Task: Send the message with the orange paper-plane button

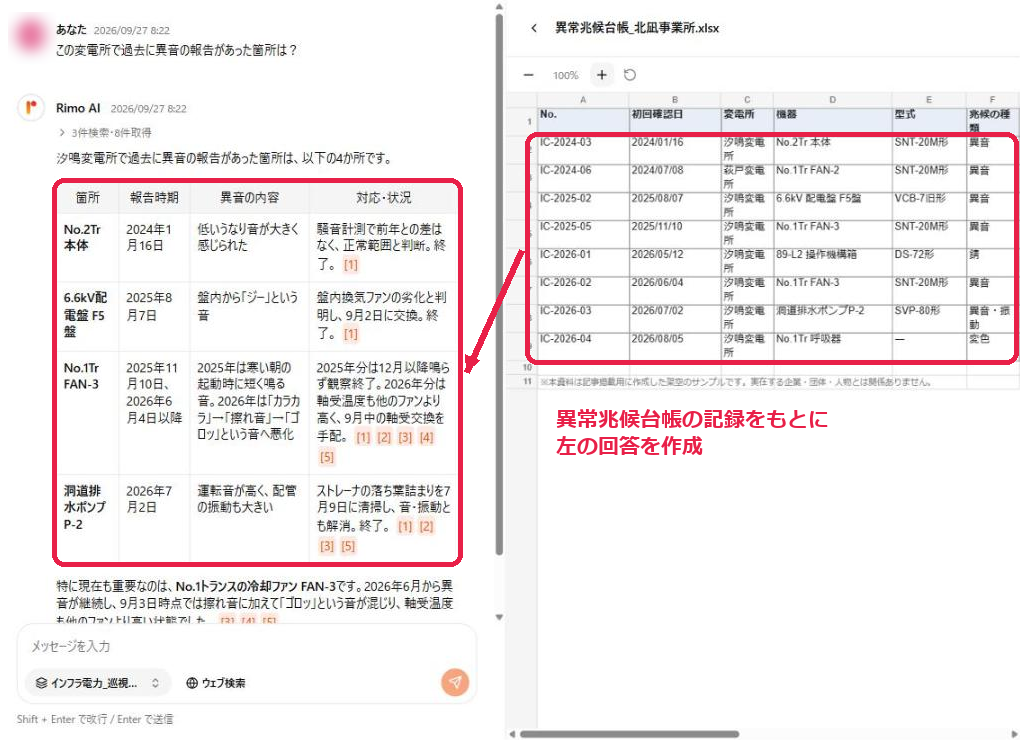Action: (455, 682)
